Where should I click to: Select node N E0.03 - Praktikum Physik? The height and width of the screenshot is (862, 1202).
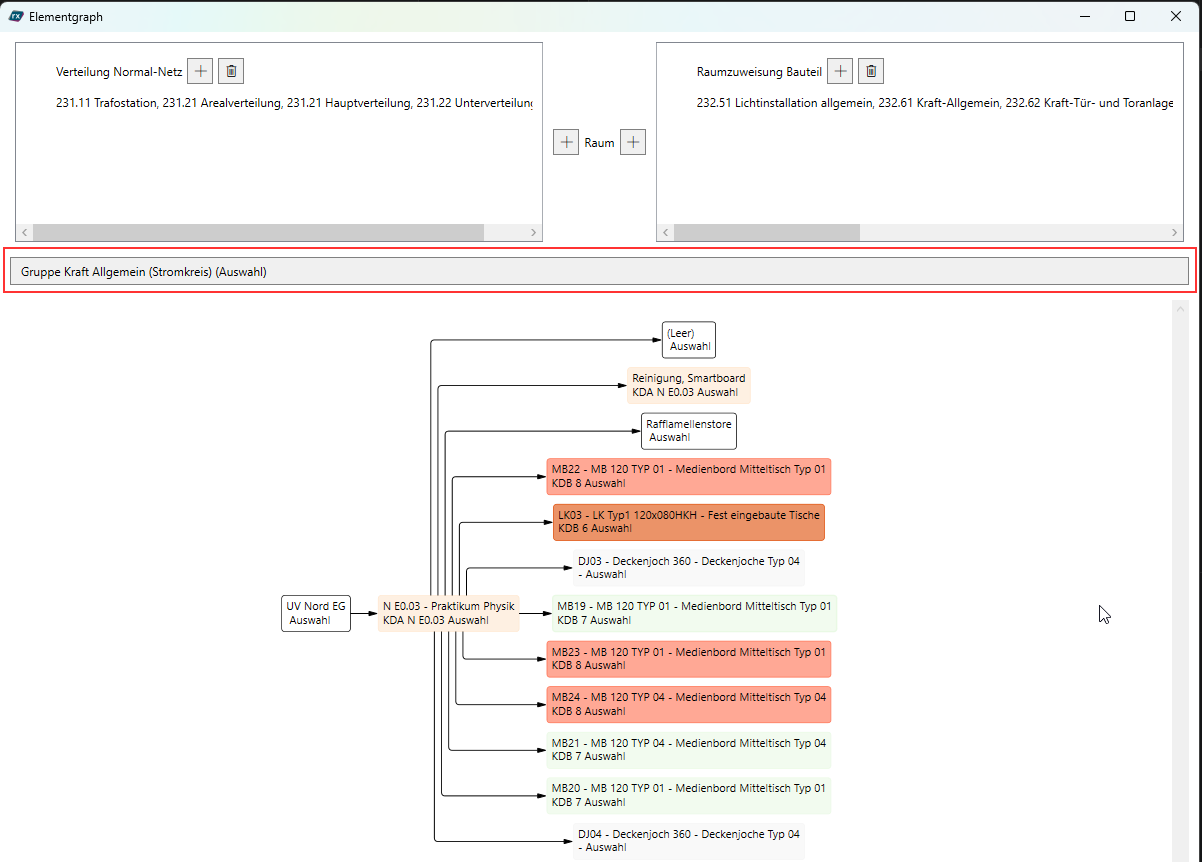(448, 613)
